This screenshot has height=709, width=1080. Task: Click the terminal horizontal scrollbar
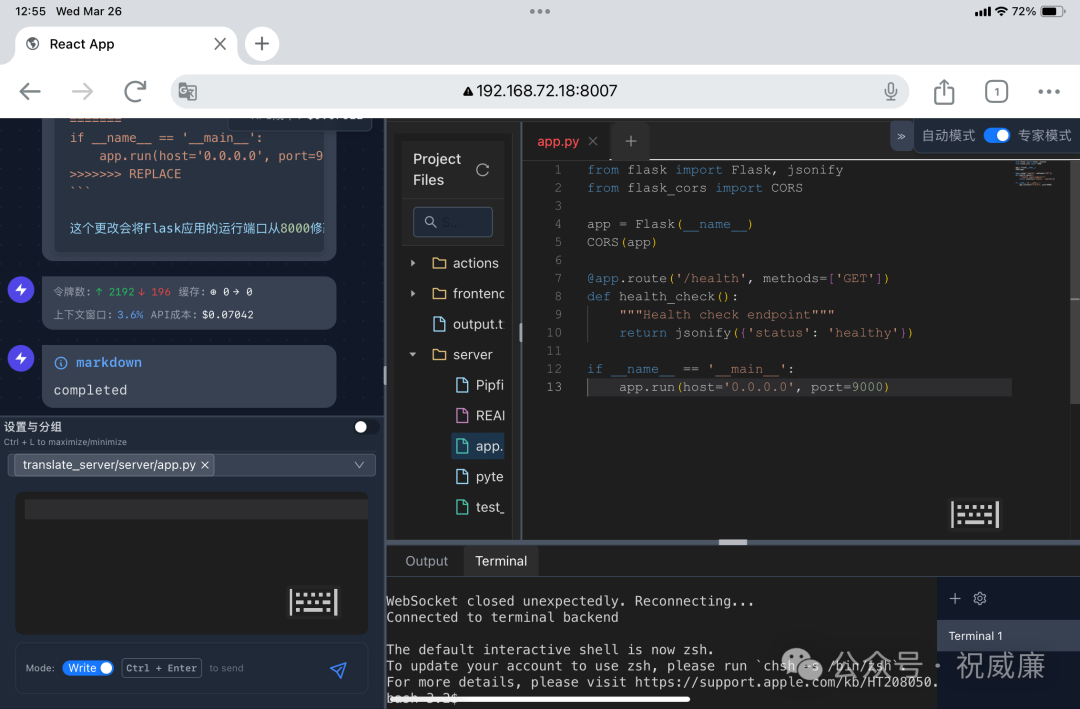pos(539,699)
